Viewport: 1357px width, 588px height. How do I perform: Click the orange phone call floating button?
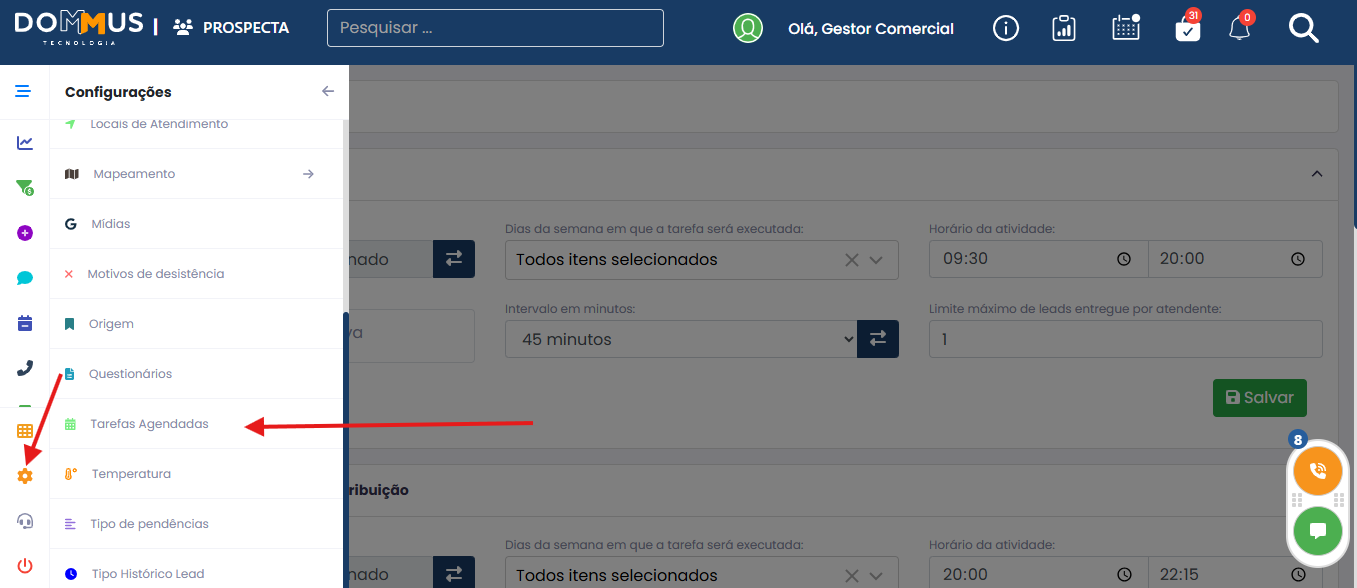1317,470
